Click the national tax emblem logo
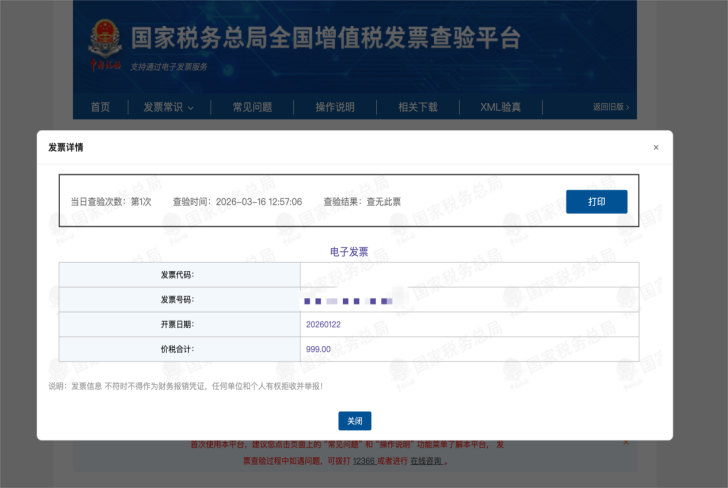Screen dimensions: 728x488 tap(104, 42)
